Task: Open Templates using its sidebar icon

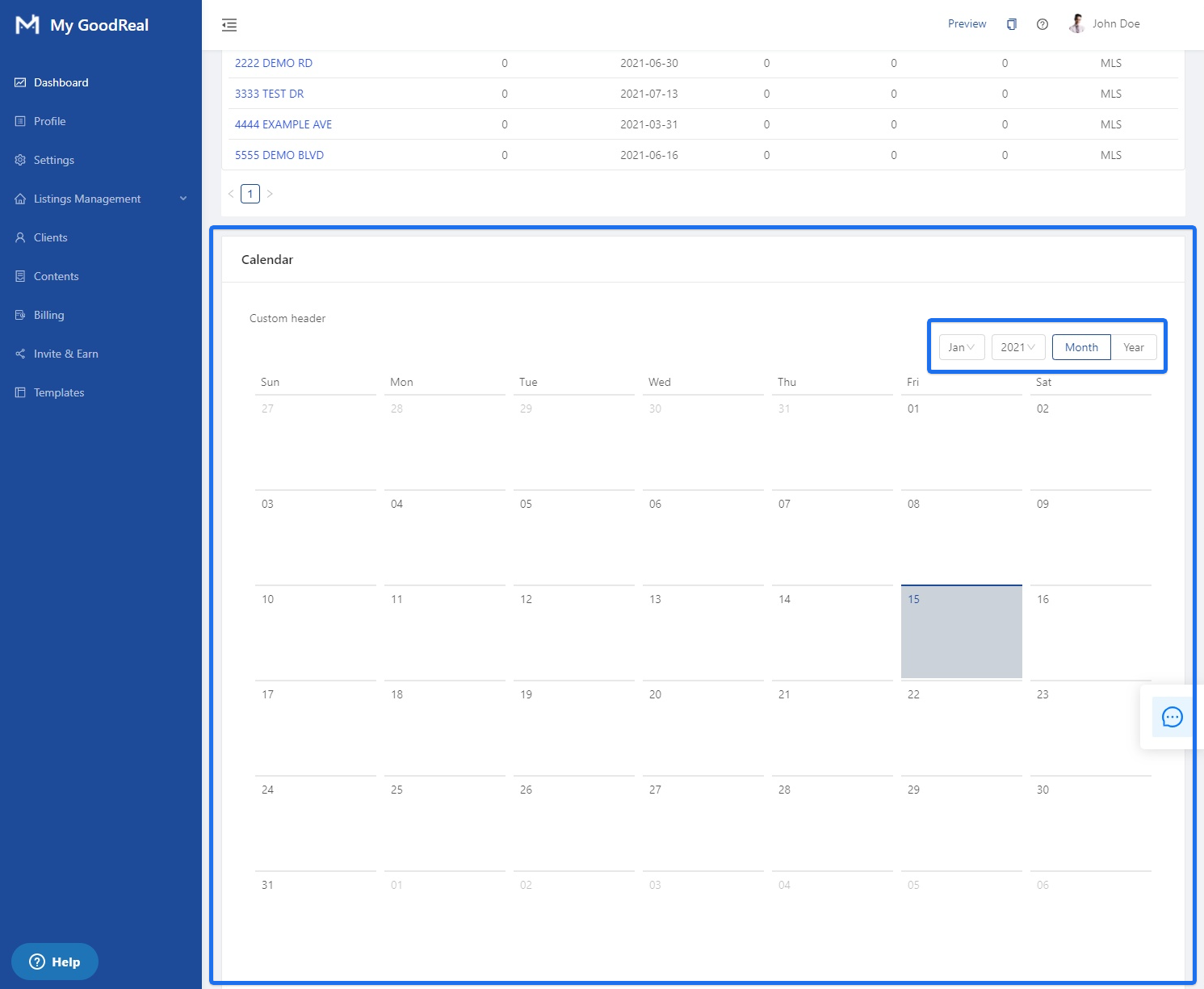Action: (x=20, y=392)
